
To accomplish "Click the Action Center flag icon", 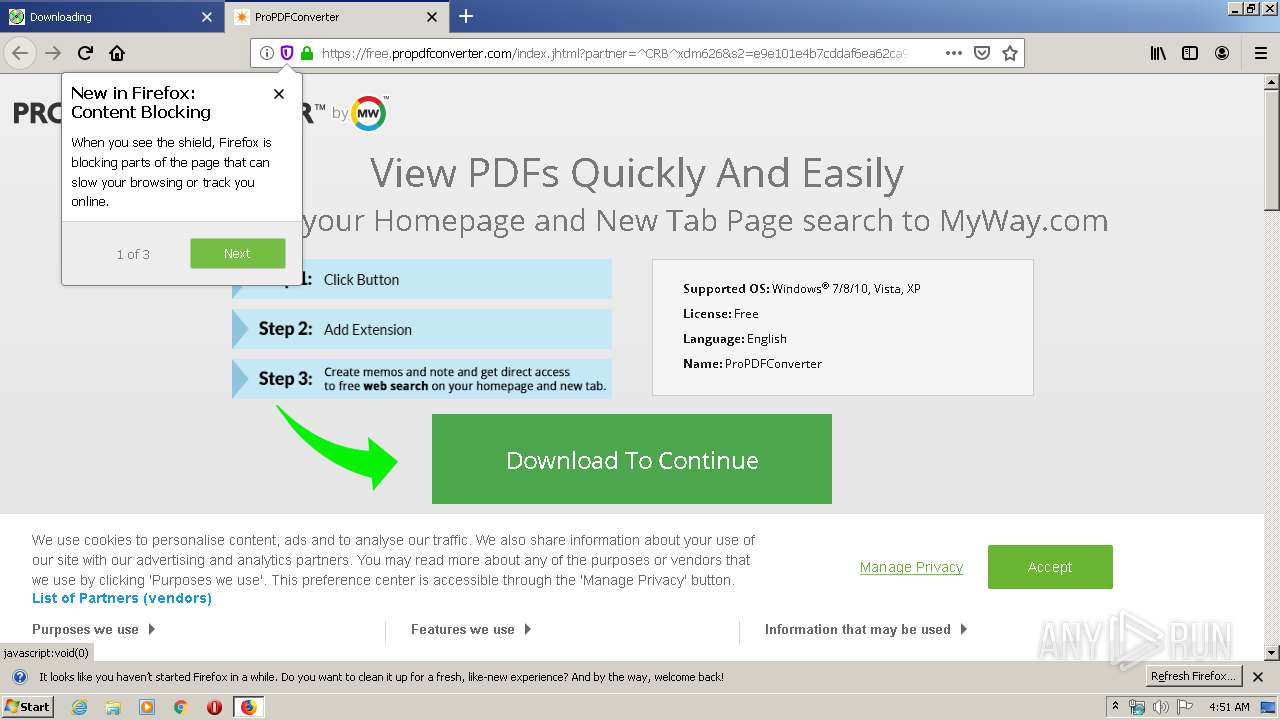I will click(x=1185, y=707).
